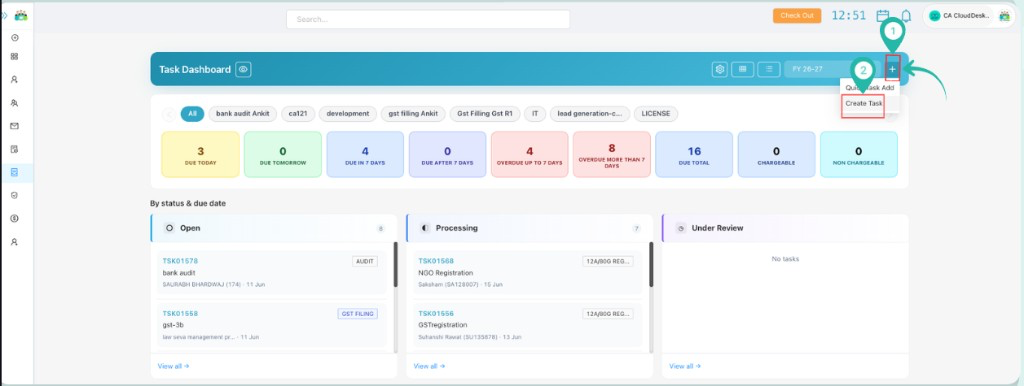Open the Overdue Up To 7 Days card
The height and width of the screenshot is (386, 1024).
pos(530,154)
